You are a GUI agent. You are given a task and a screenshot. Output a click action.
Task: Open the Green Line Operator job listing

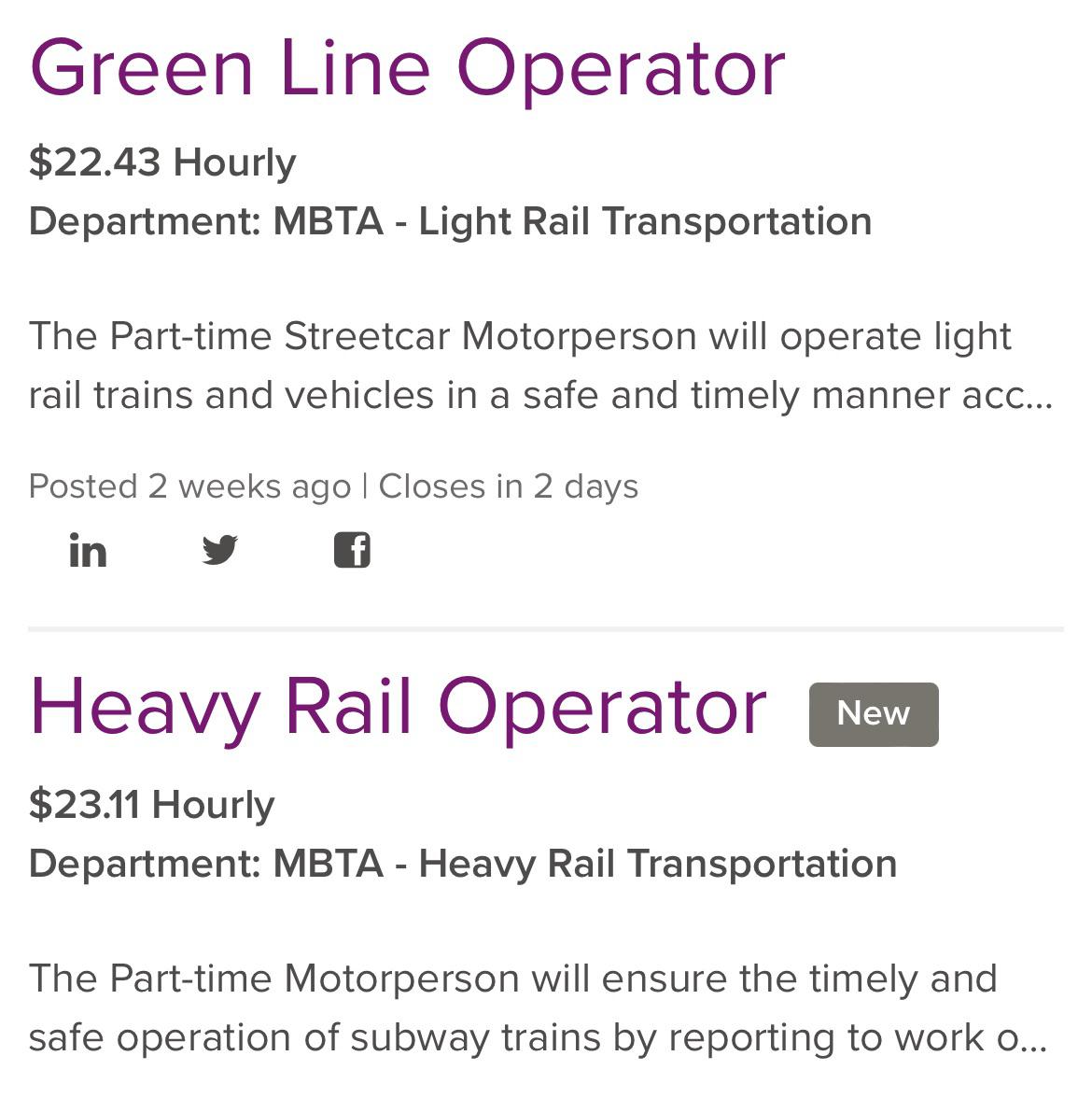pyautogui.click(x=407, y=68)
